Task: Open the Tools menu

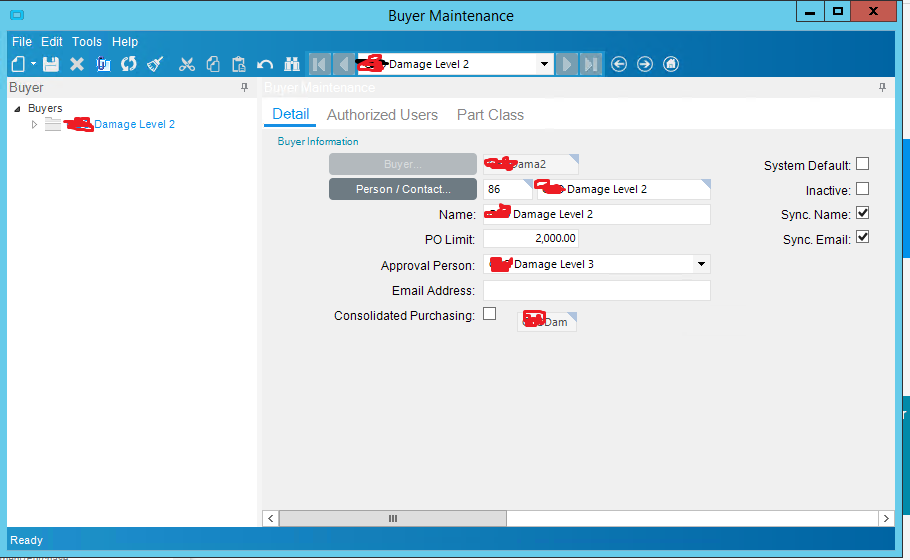Action: tap(87, 42)
